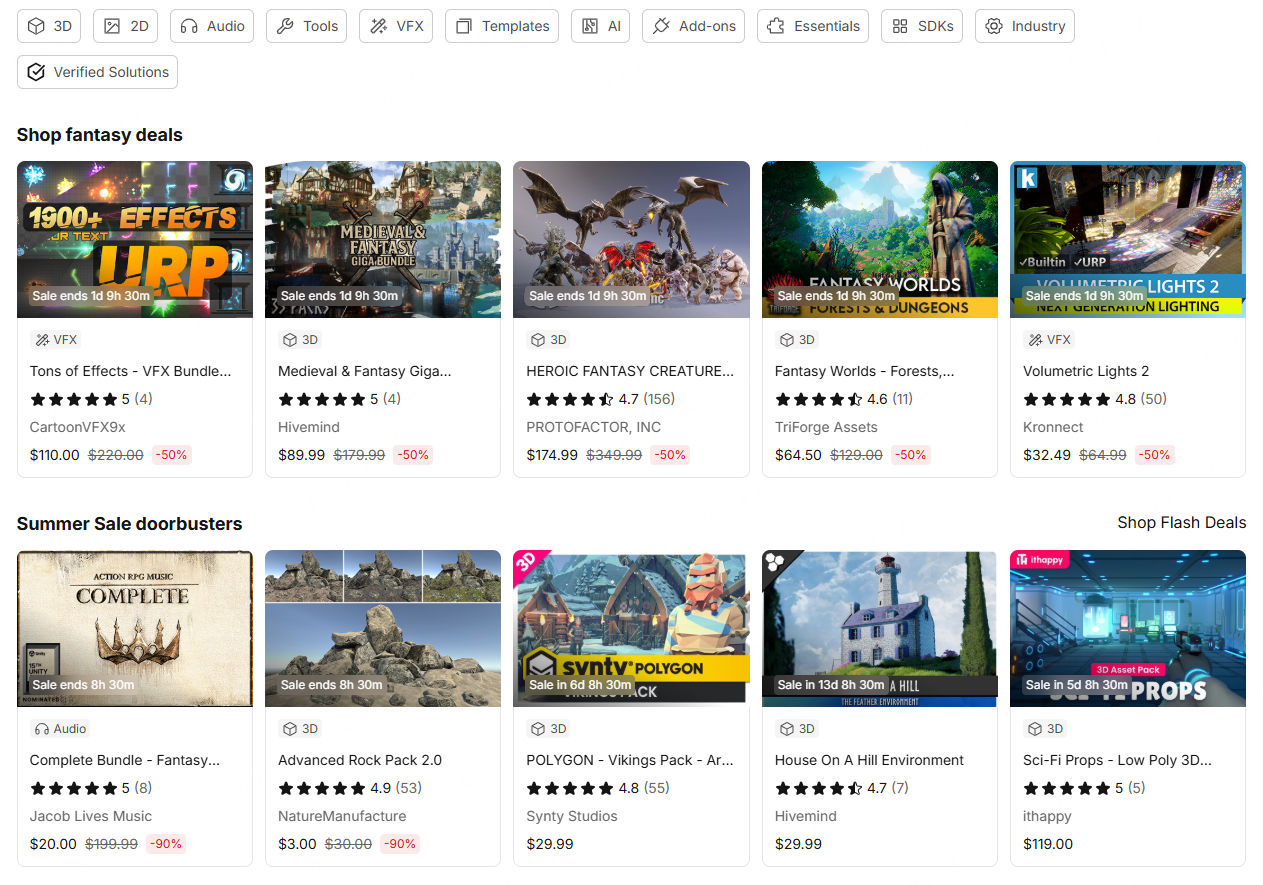Click star rating 4.7 (156) reviews

click(601, 399)
